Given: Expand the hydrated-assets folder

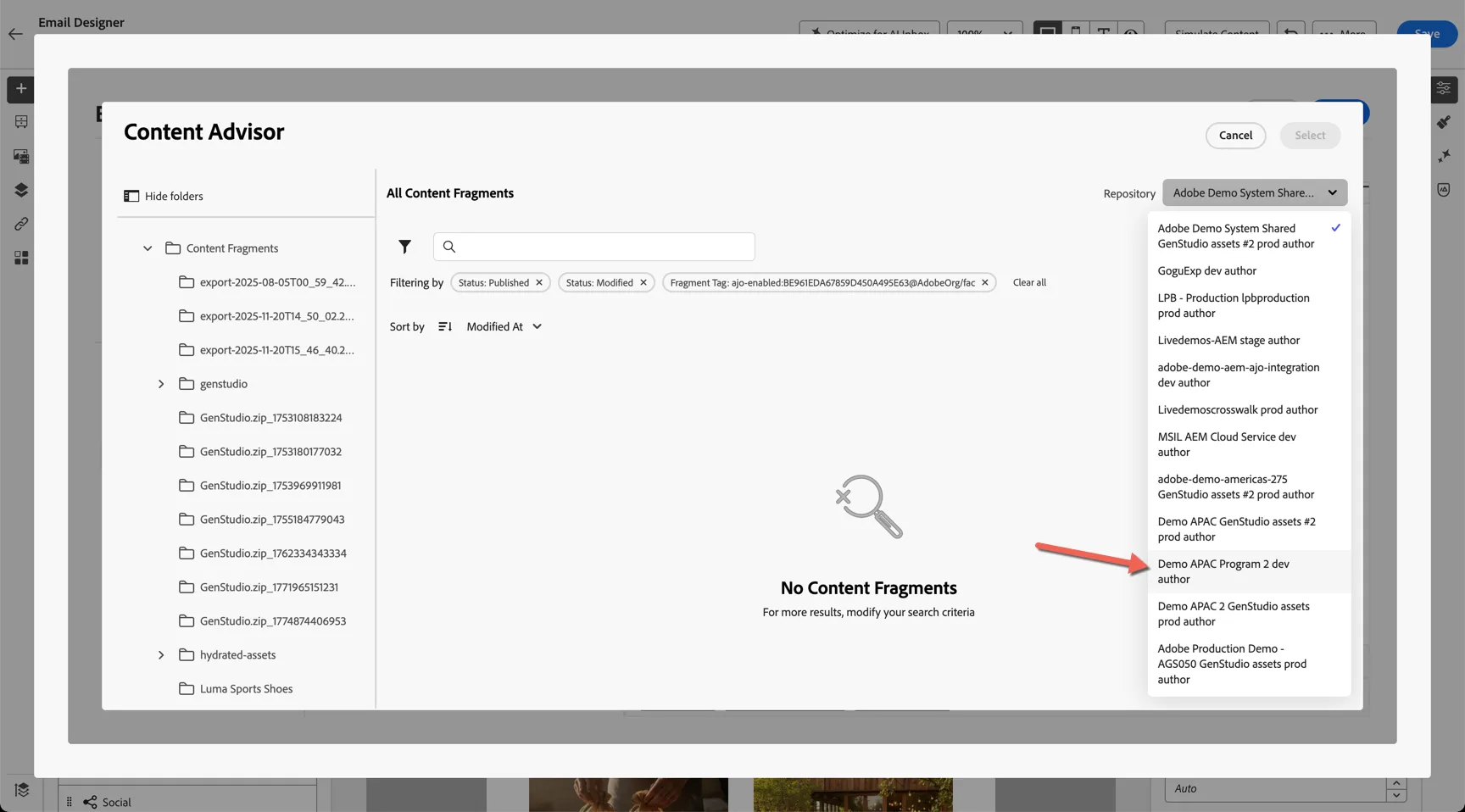Looking at the screenshot, I should tap(161, 655).
